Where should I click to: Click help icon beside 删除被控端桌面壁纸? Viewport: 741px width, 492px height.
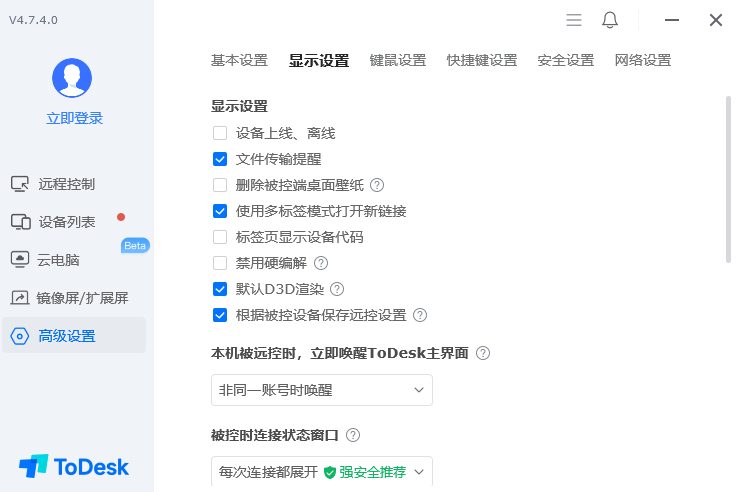tap(377, 185)
